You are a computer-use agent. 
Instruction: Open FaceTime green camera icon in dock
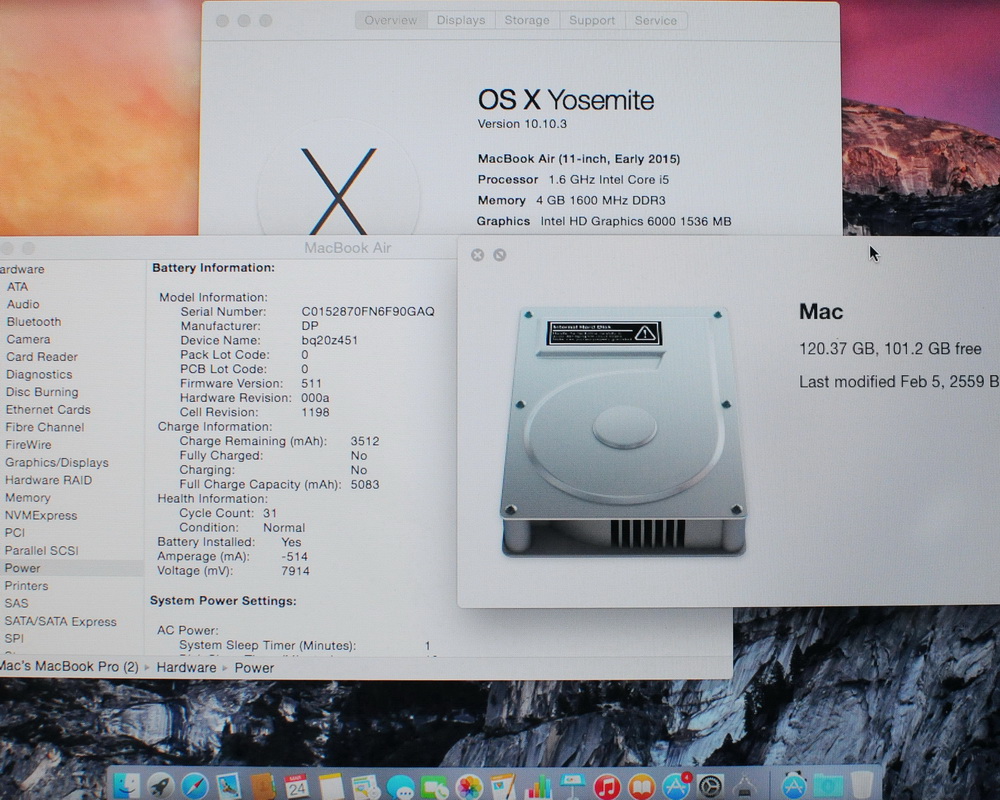click(434, 787)
